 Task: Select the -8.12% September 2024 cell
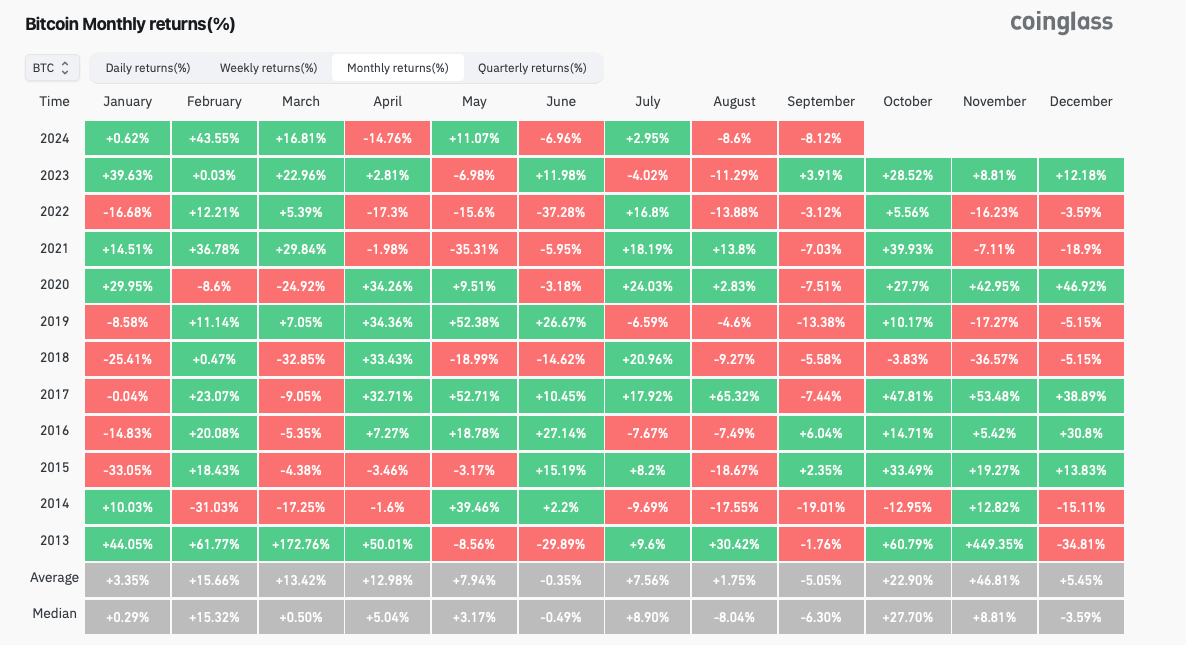tap(821, 138)
